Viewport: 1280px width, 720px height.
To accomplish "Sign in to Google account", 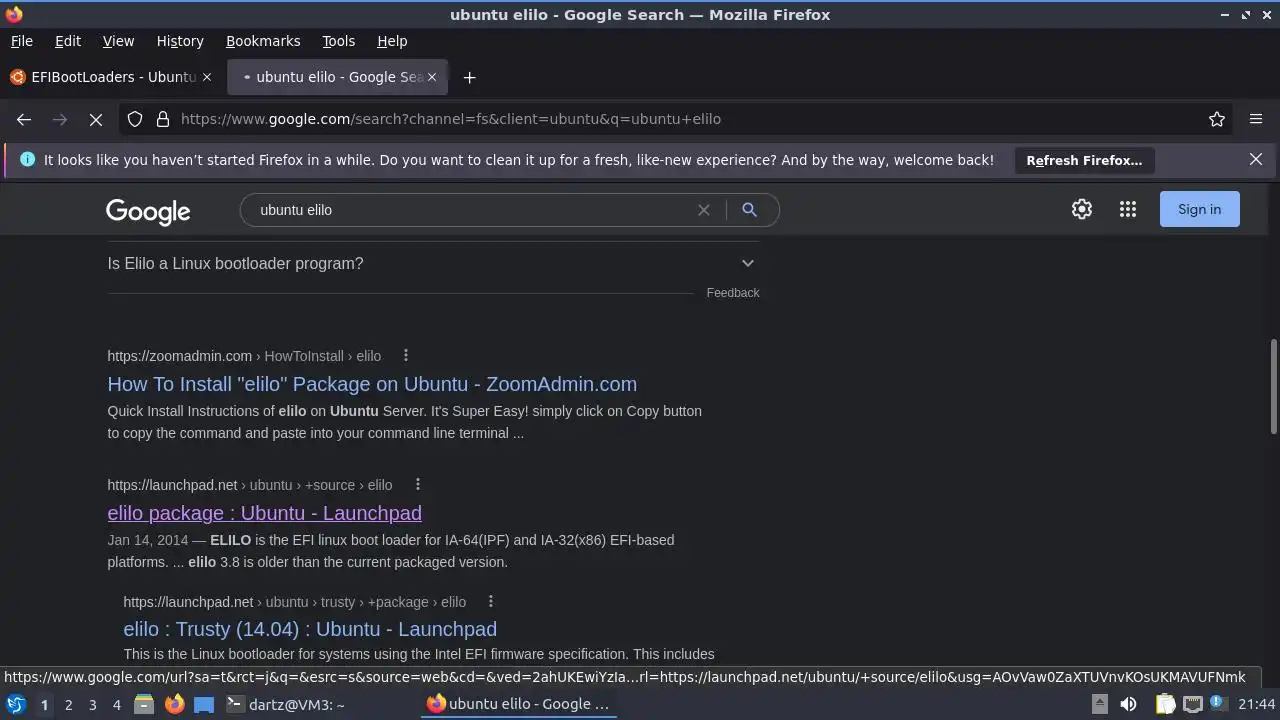I will [x=1199, y=209].
